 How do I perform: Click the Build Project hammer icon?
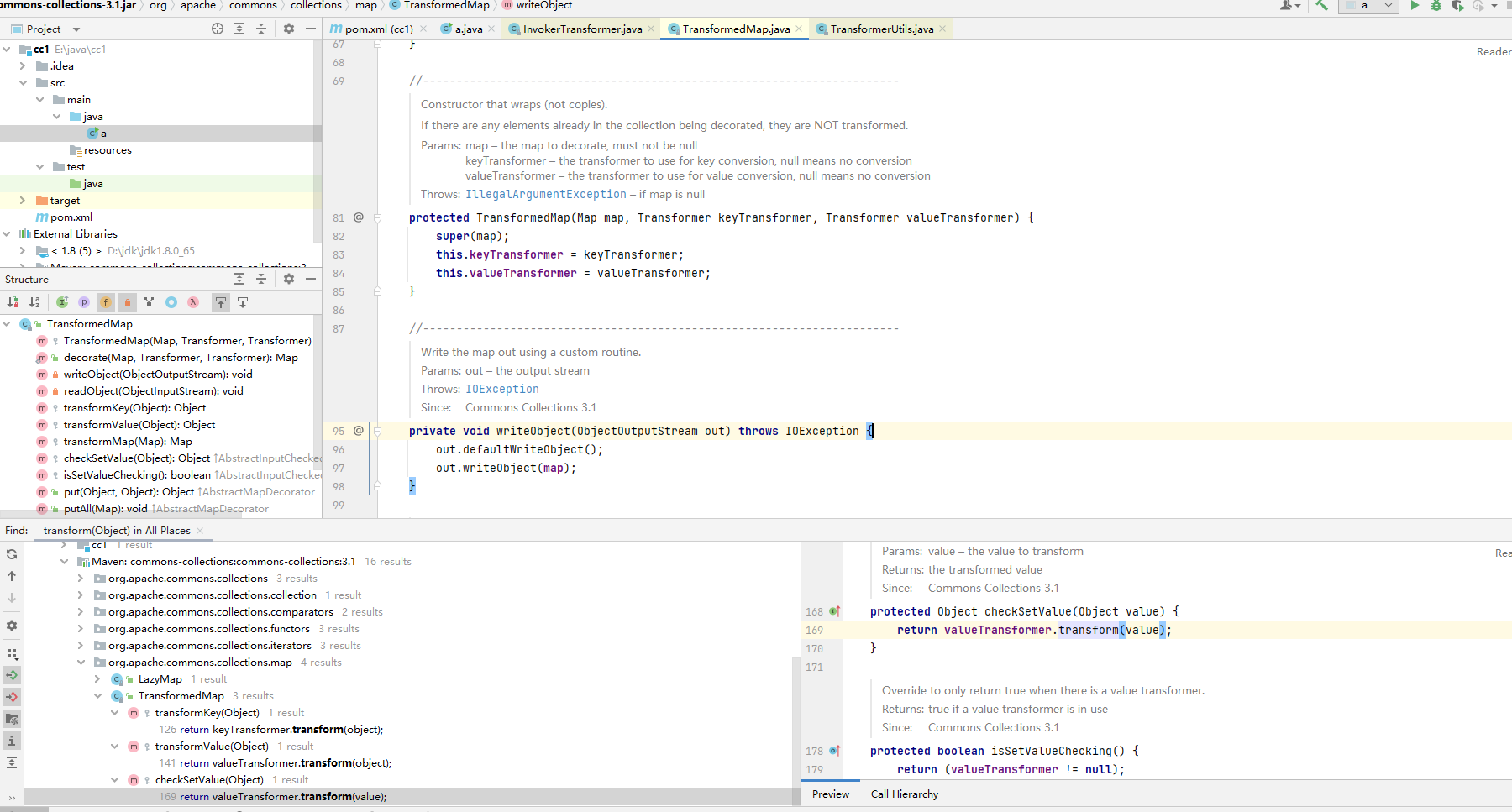click(x=1322, y=5)
